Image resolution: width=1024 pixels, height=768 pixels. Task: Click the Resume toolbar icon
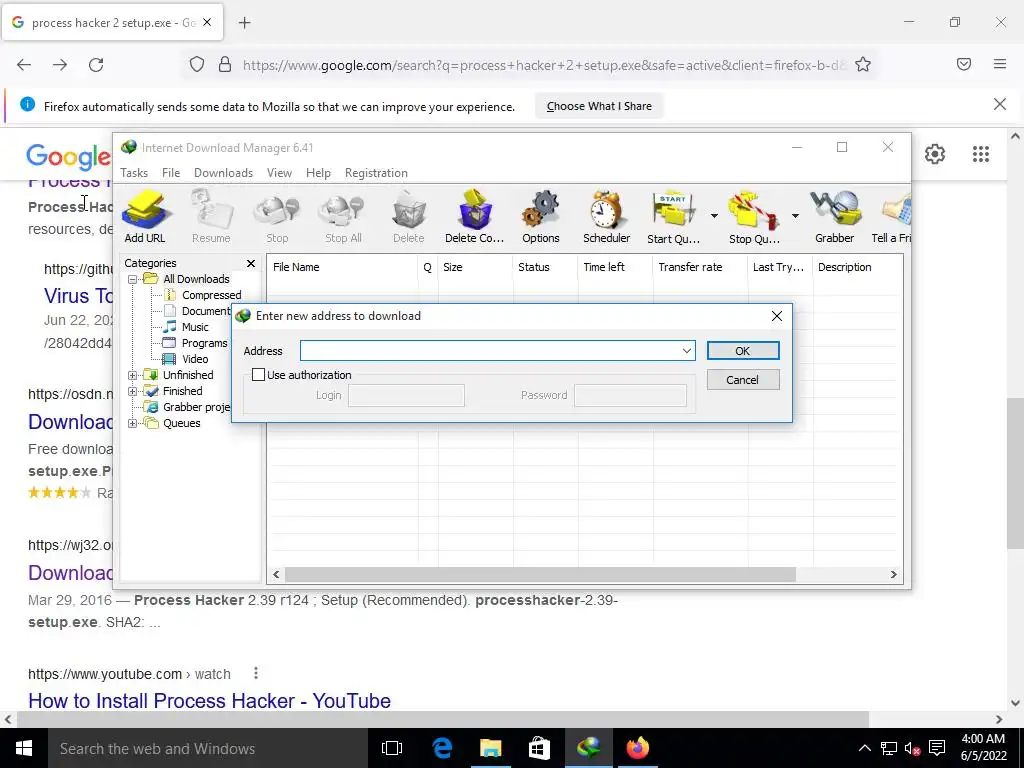tap(211, 217)
